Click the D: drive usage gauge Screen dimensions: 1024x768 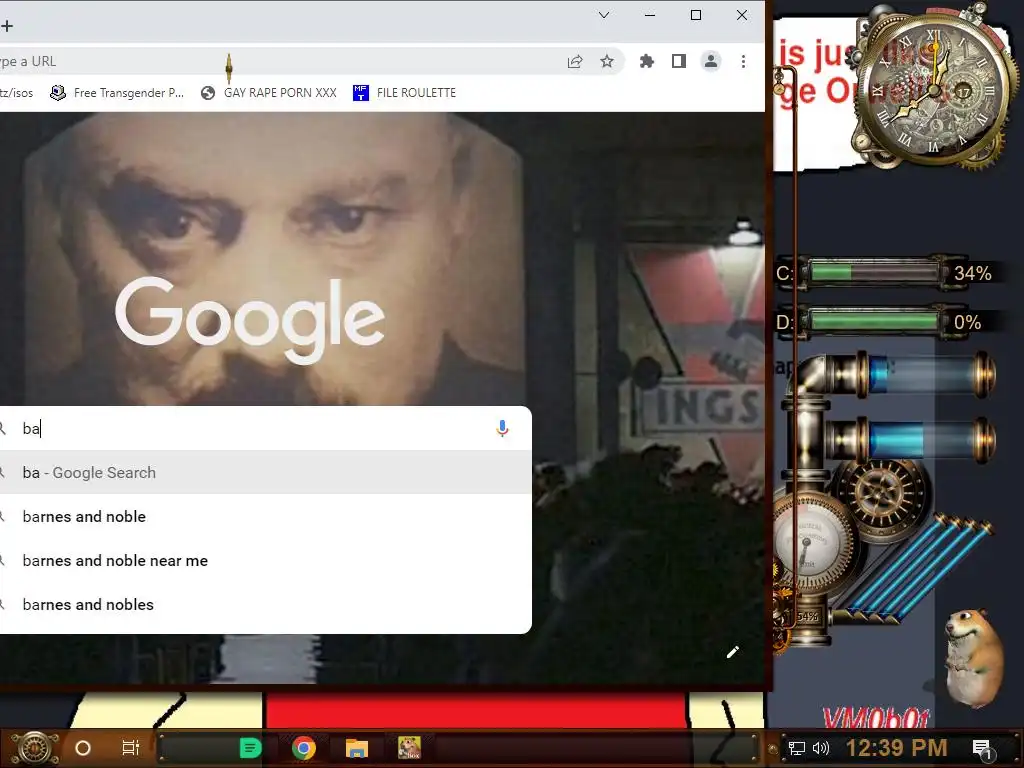pos(874,321)
